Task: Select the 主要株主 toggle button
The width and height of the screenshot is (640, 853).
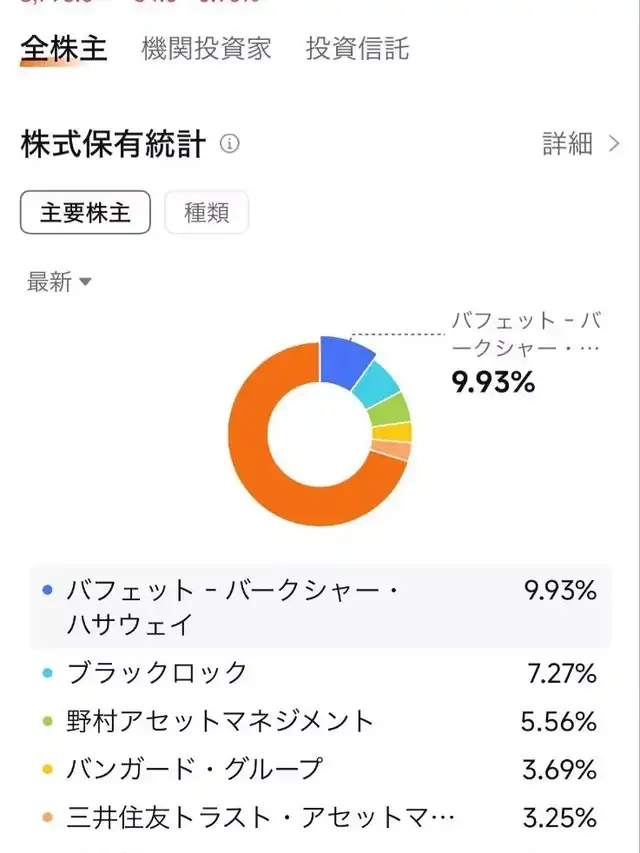Action: click(85, 213)
